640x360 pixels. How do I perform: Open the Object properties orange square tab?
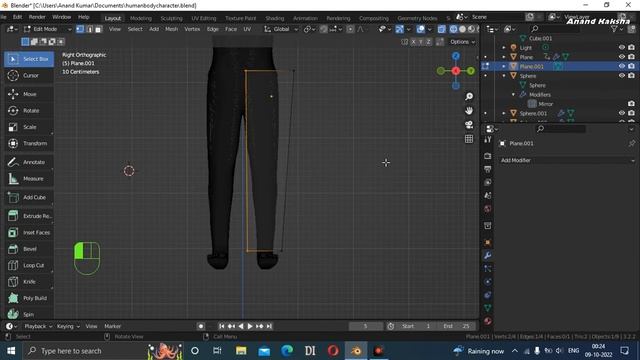pyautogui.click(x=487, y=242)
